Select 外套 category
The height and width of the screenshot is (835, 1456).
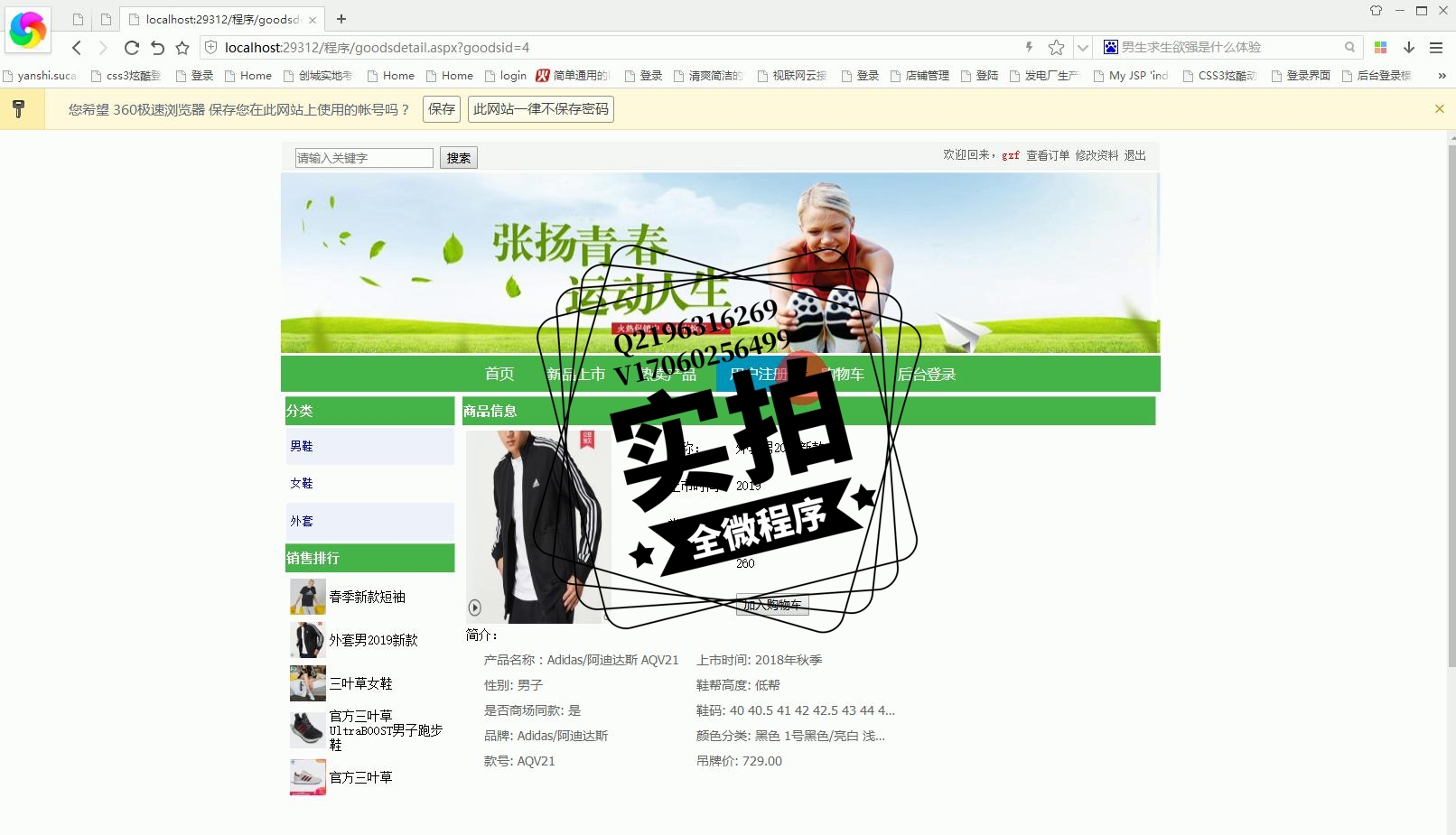pos(302,521)
